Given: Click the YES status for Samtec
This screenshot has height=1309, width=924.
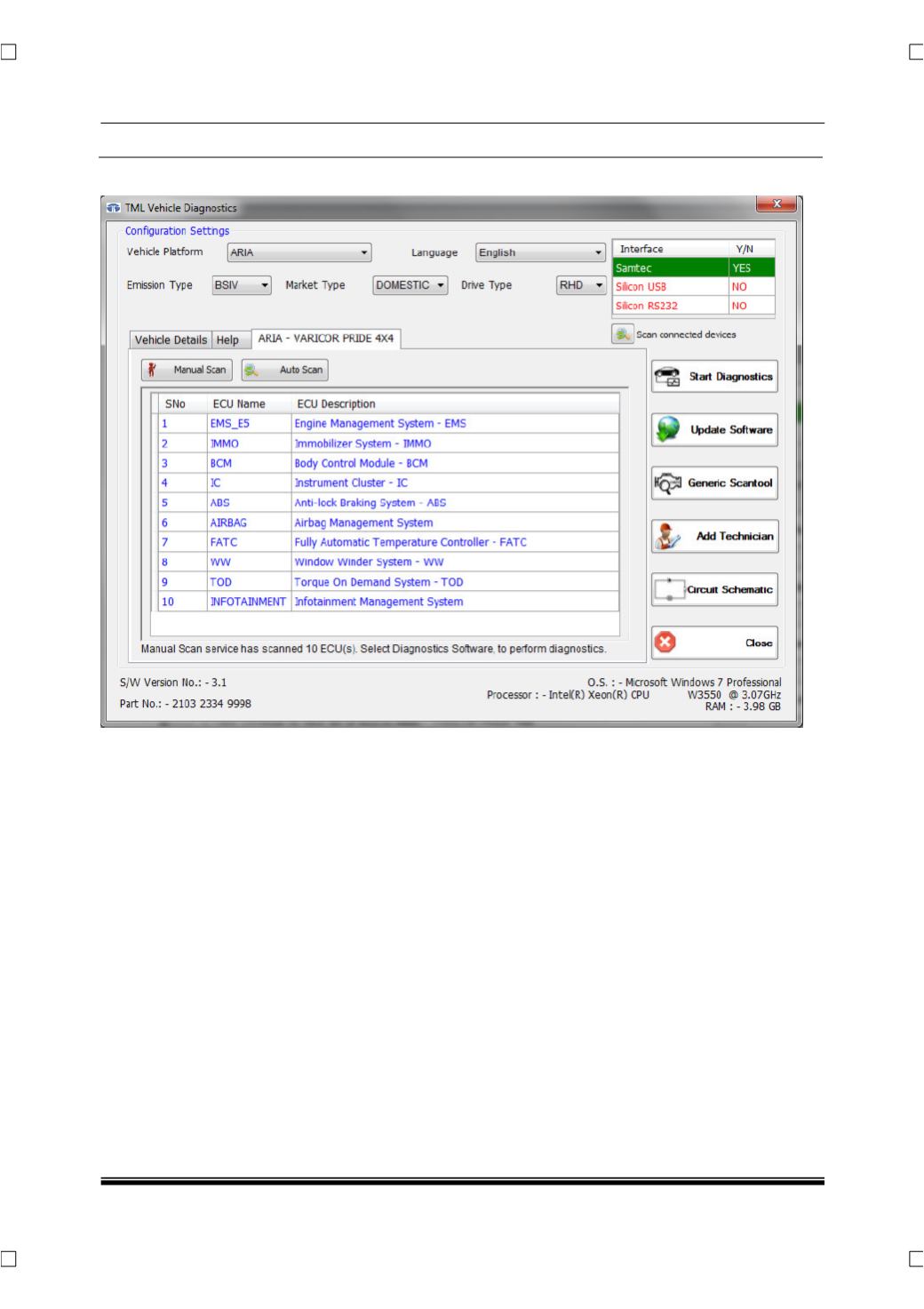Looking at the screenshot, I should 742,267.
